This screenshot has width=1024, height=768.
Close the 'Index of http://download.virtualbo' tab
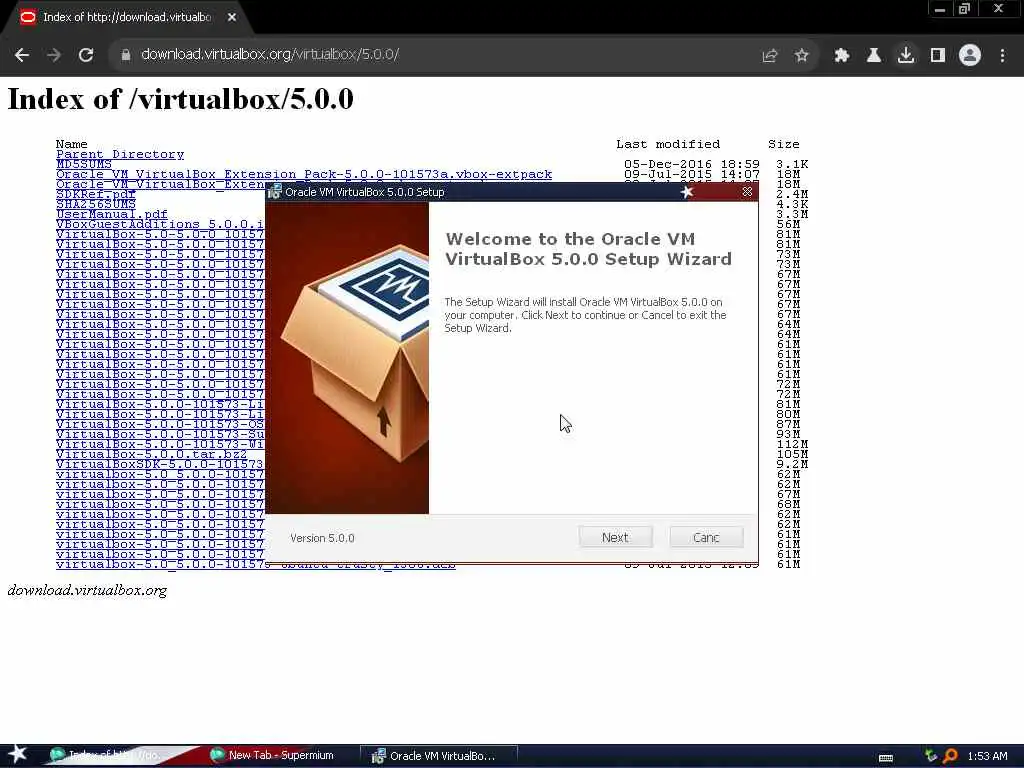tap(232, 18)
